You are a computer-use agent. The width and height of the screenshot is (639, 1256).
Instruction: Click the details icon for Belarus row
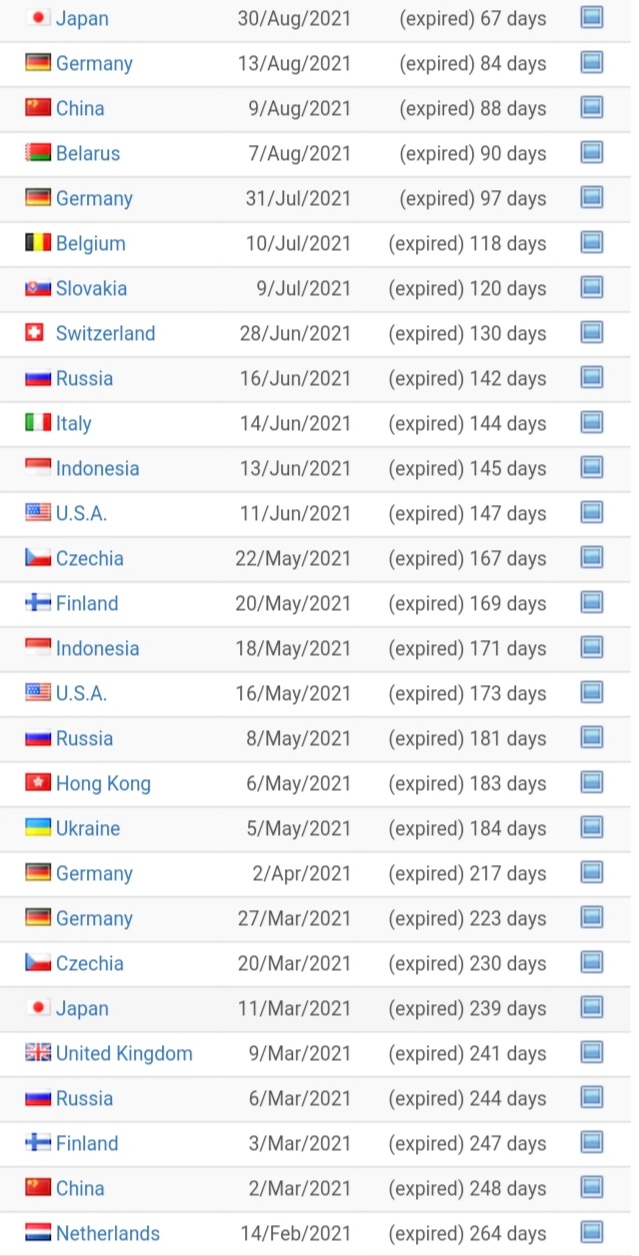tap(592, 152)
